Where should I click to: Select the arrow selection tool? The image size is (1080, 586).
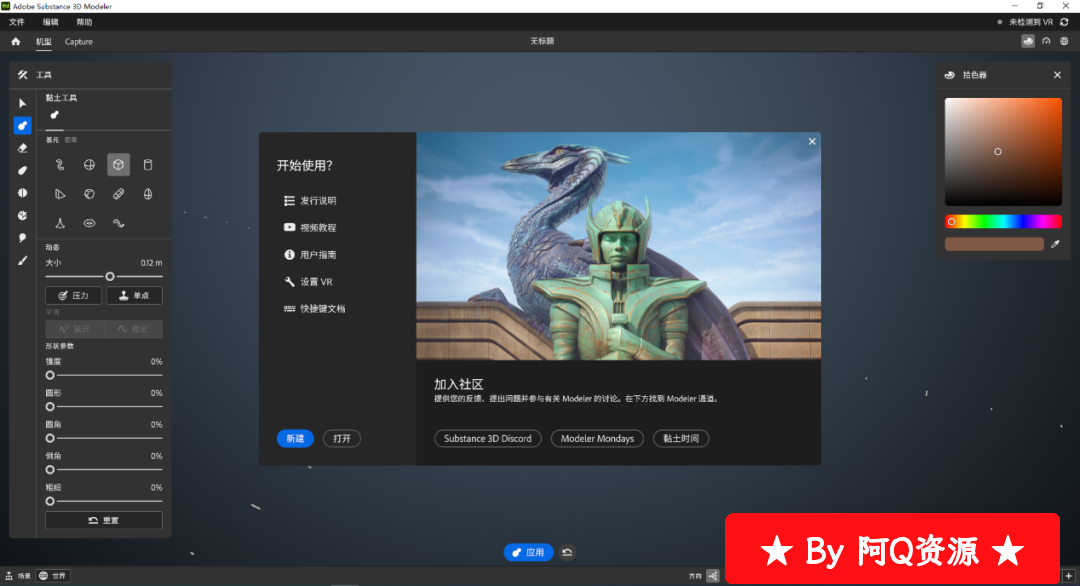pos(22,103)
